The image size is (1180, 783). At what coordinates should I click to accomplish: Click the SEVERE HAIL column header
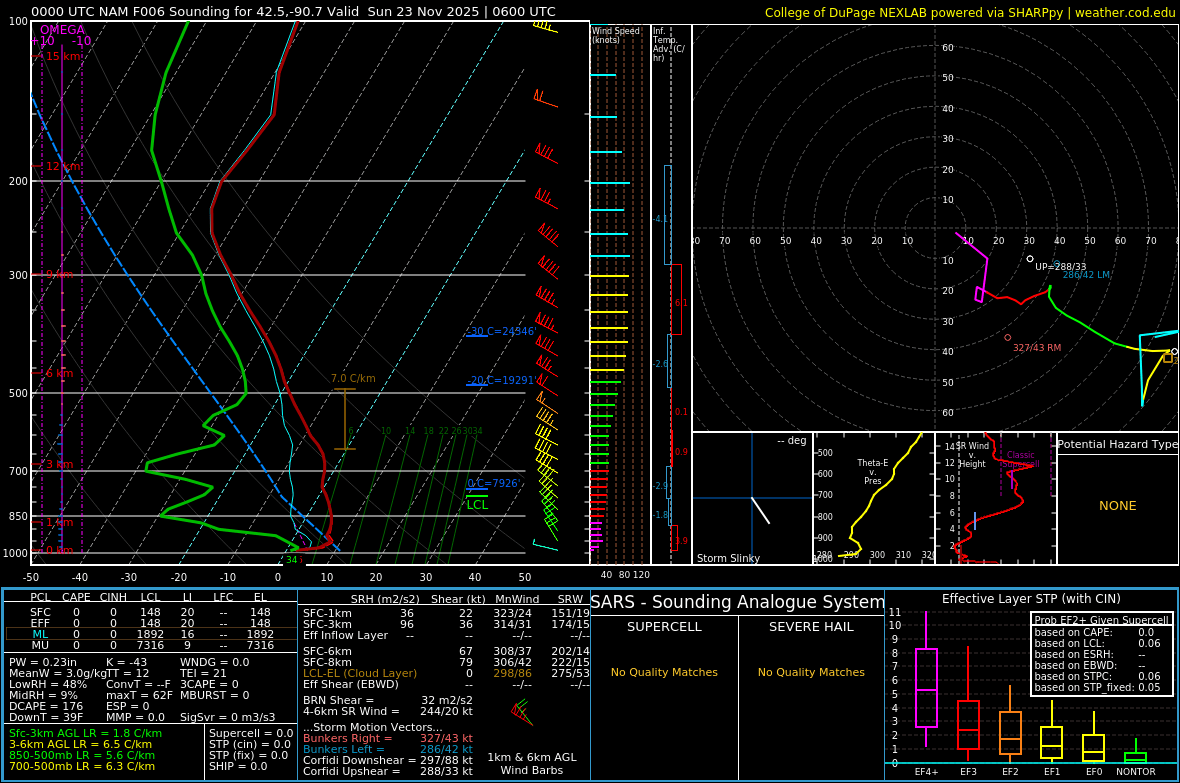pos(811,626)
